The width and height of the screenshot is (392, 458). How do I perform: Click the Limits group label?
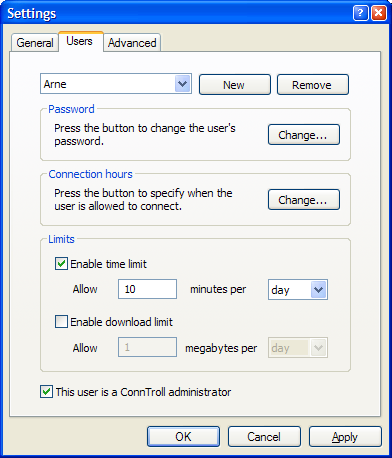[61, 239]
